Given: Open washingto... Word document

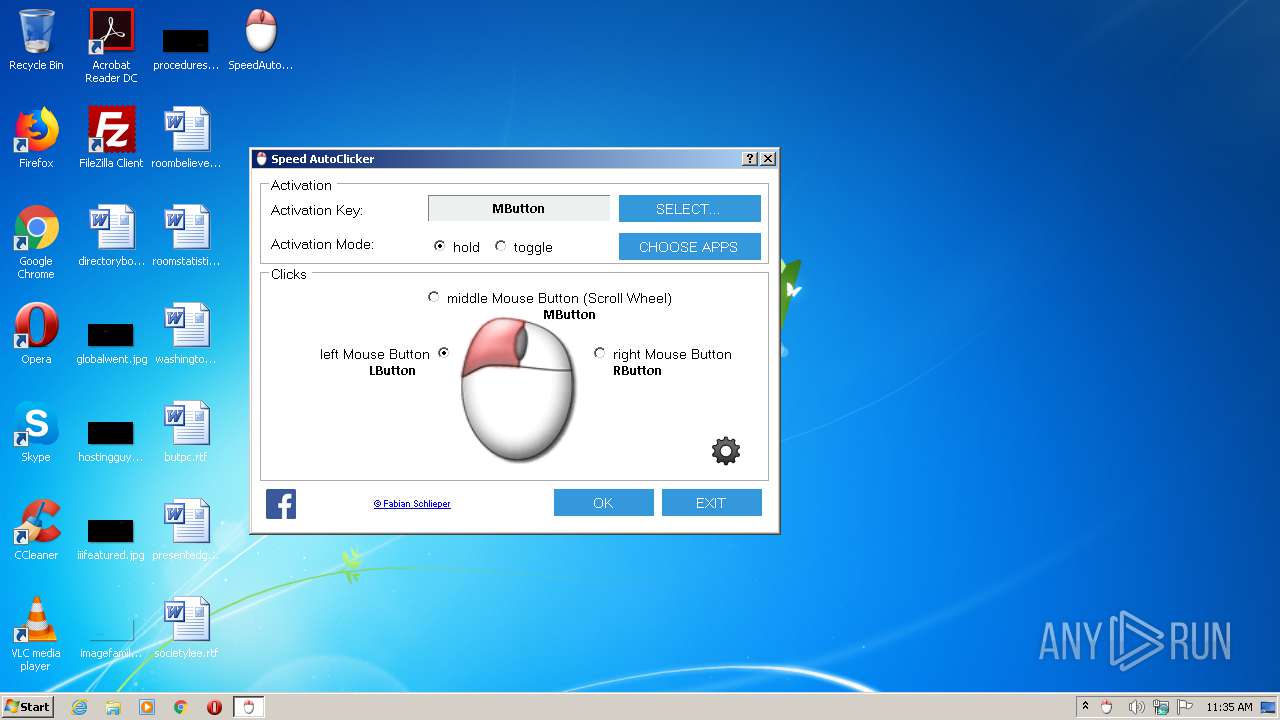Looking at the screenshot, I should [x=186, y=334].
